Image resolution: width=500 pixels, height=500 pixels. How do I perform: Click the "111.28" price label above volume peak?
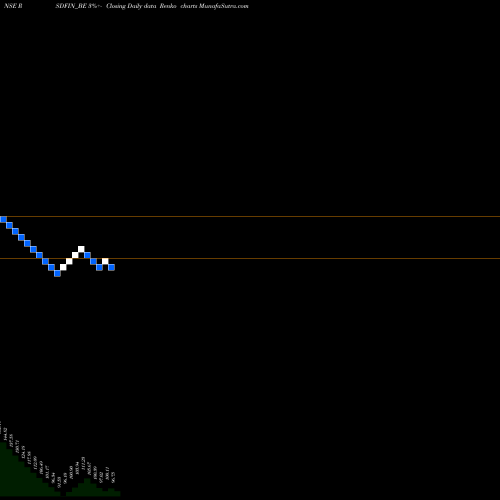[83, 463]
